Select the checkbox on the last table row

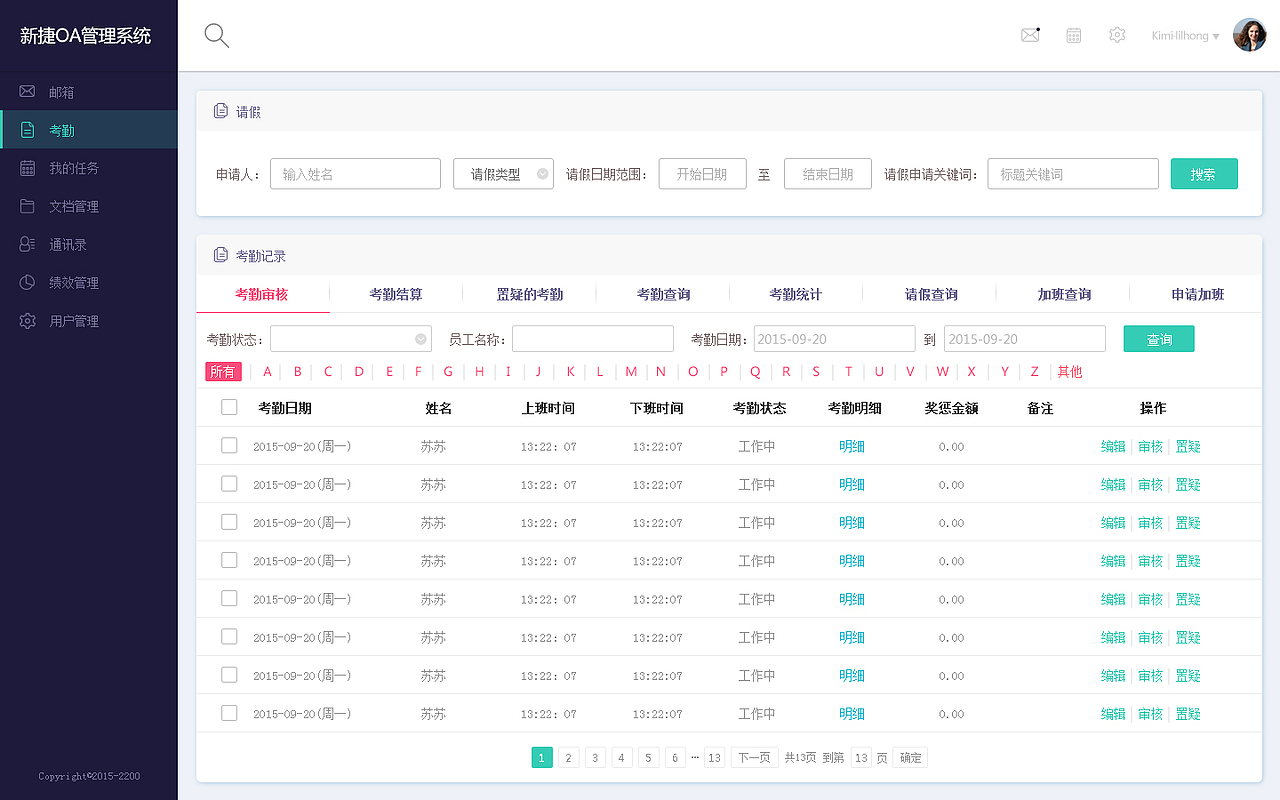tap(229, 713)
